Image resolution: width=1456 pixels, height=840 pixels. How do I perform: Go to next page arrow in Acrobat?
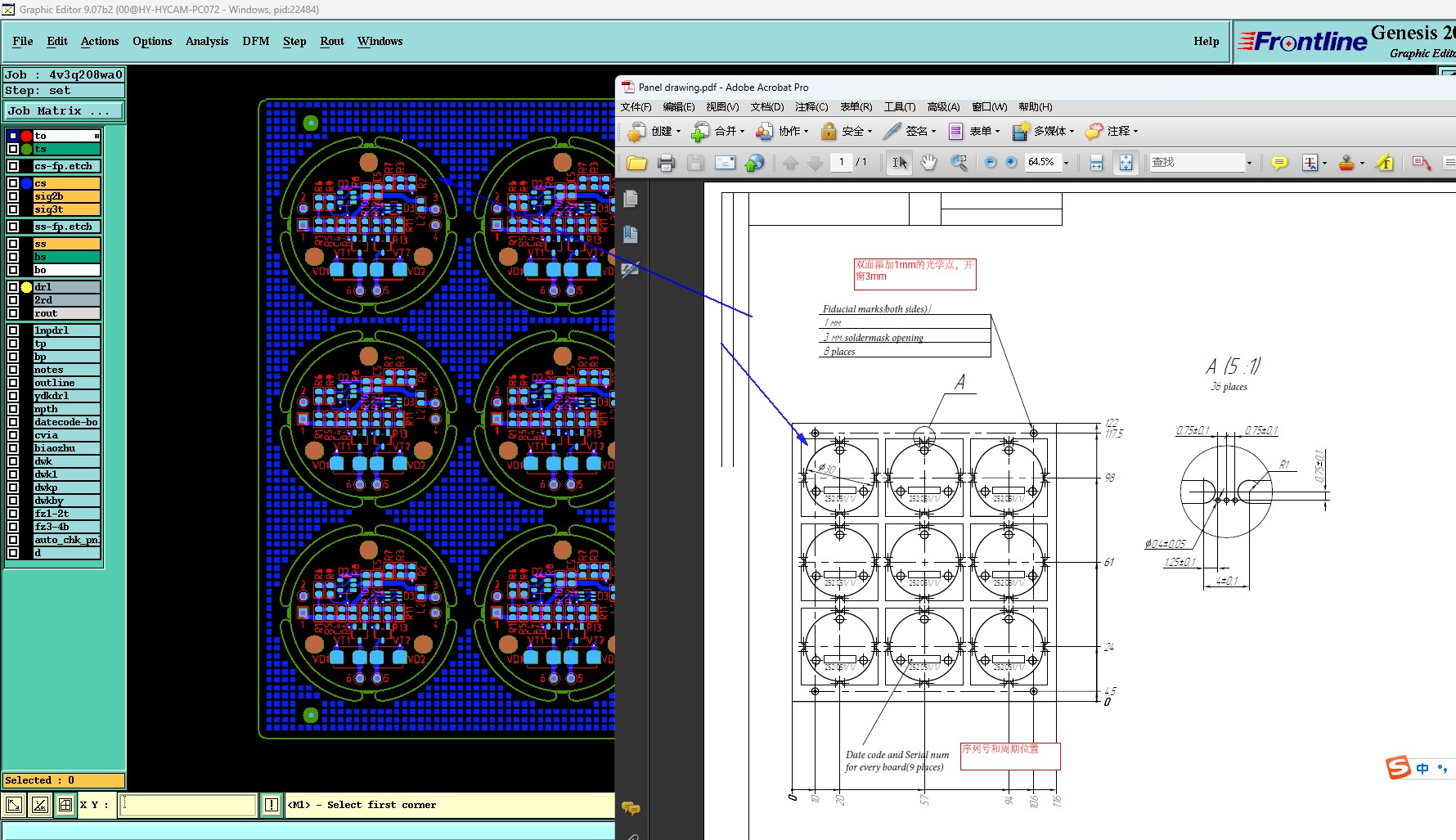coord(815,163)
